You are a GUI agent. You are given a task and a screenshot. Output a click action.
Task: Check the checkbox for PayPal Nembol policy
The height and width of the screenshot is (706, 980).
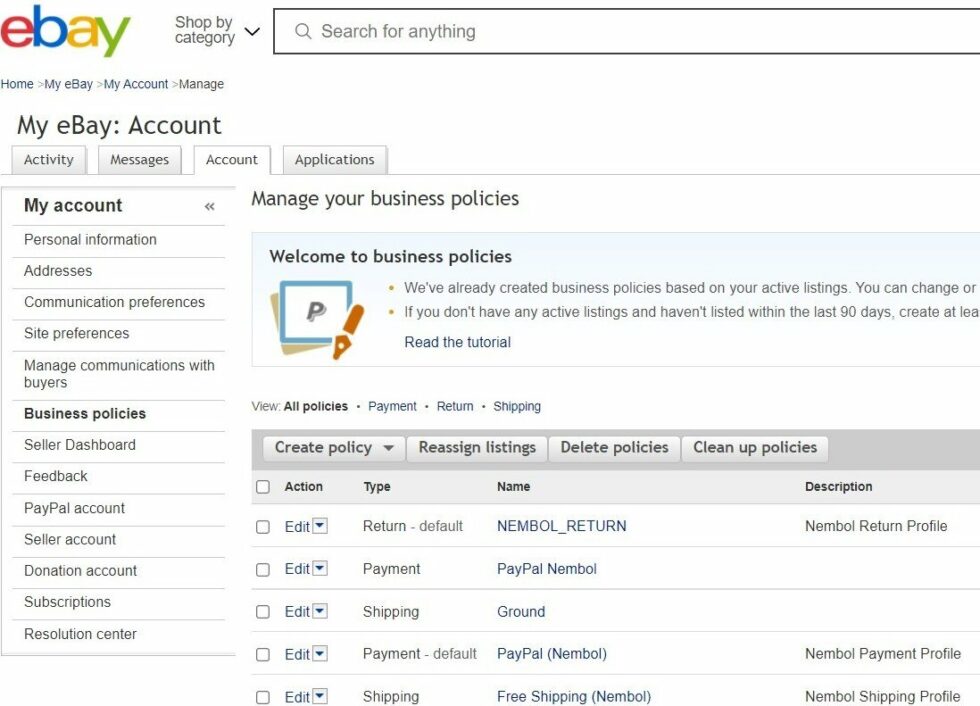[263, 569]
